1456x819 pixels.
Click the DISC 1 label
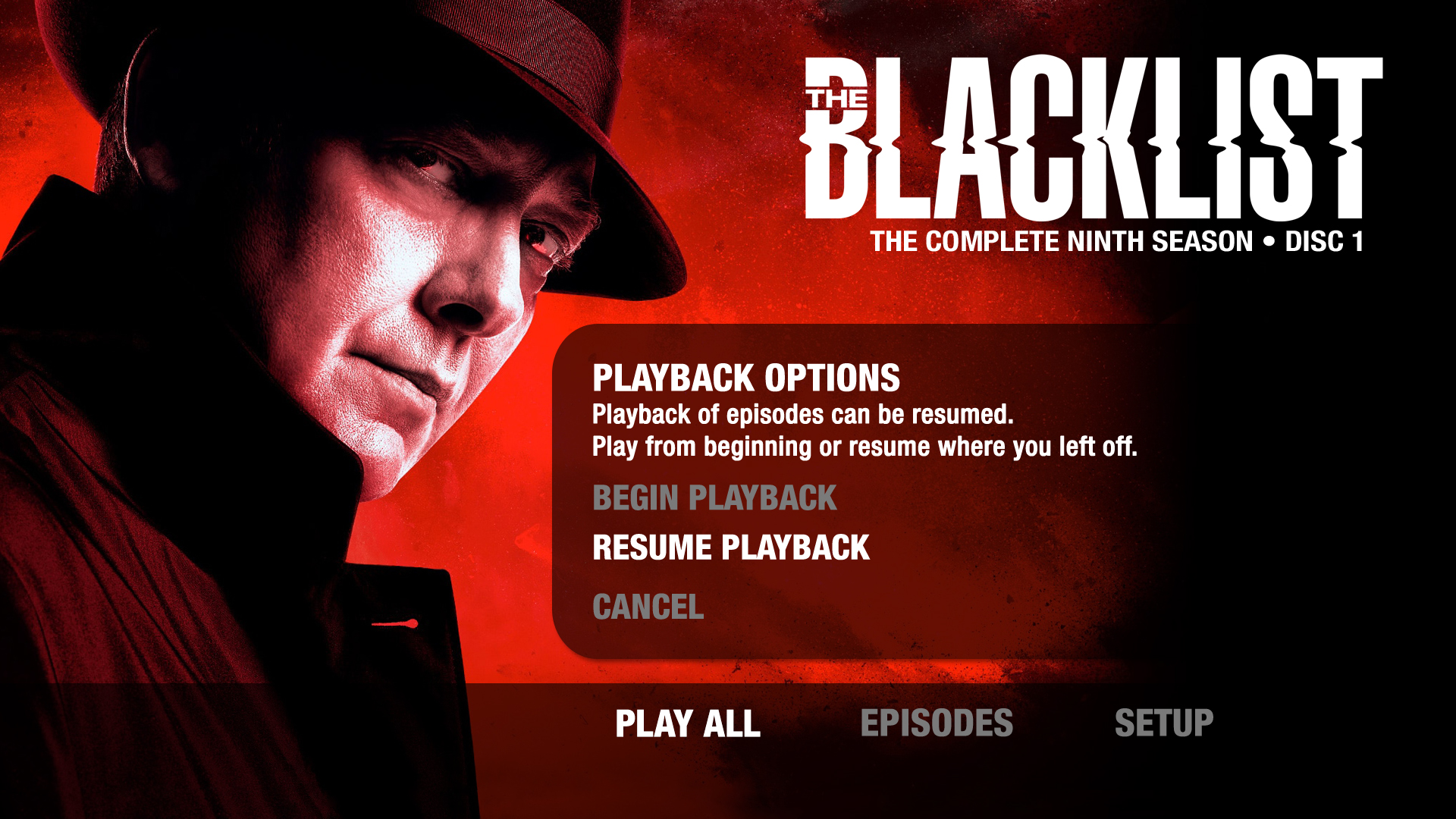click(x=1324, y=242)
